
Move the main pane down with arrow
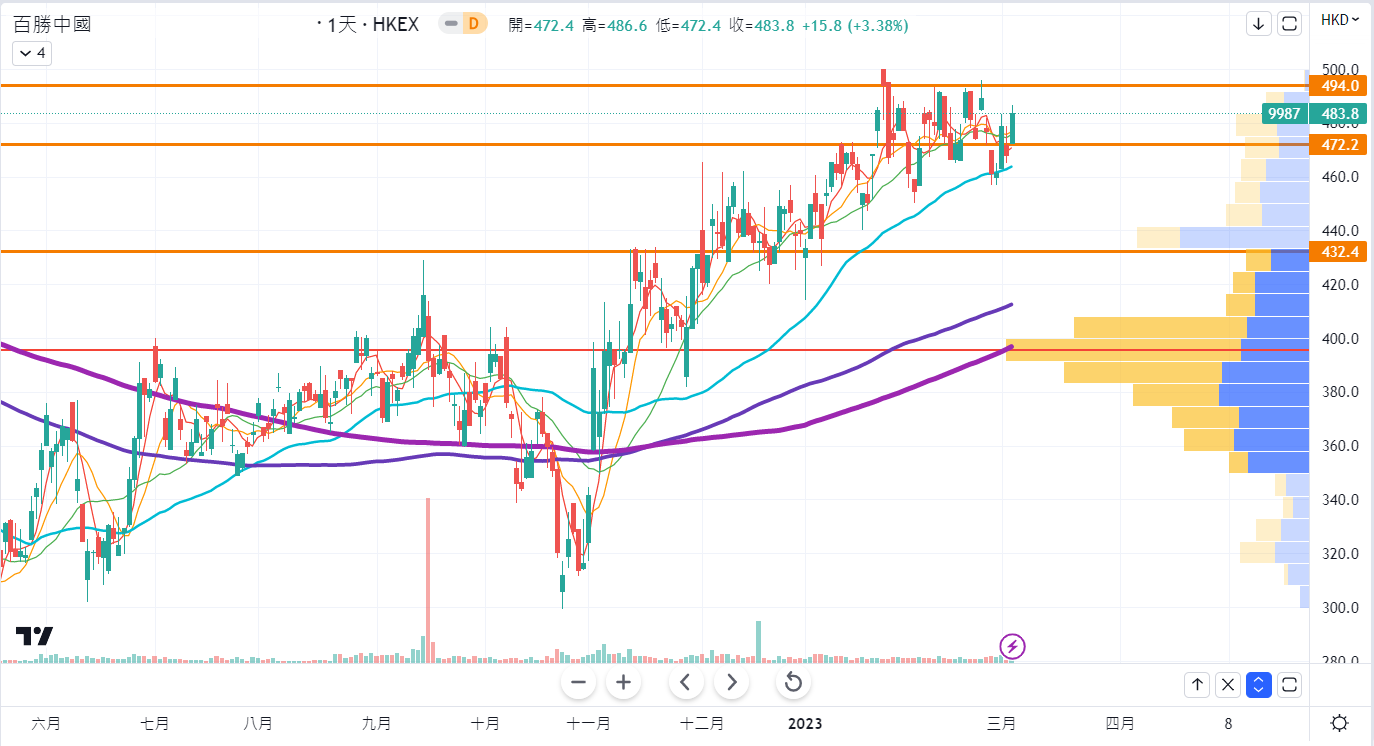[x=1259, y=23]
